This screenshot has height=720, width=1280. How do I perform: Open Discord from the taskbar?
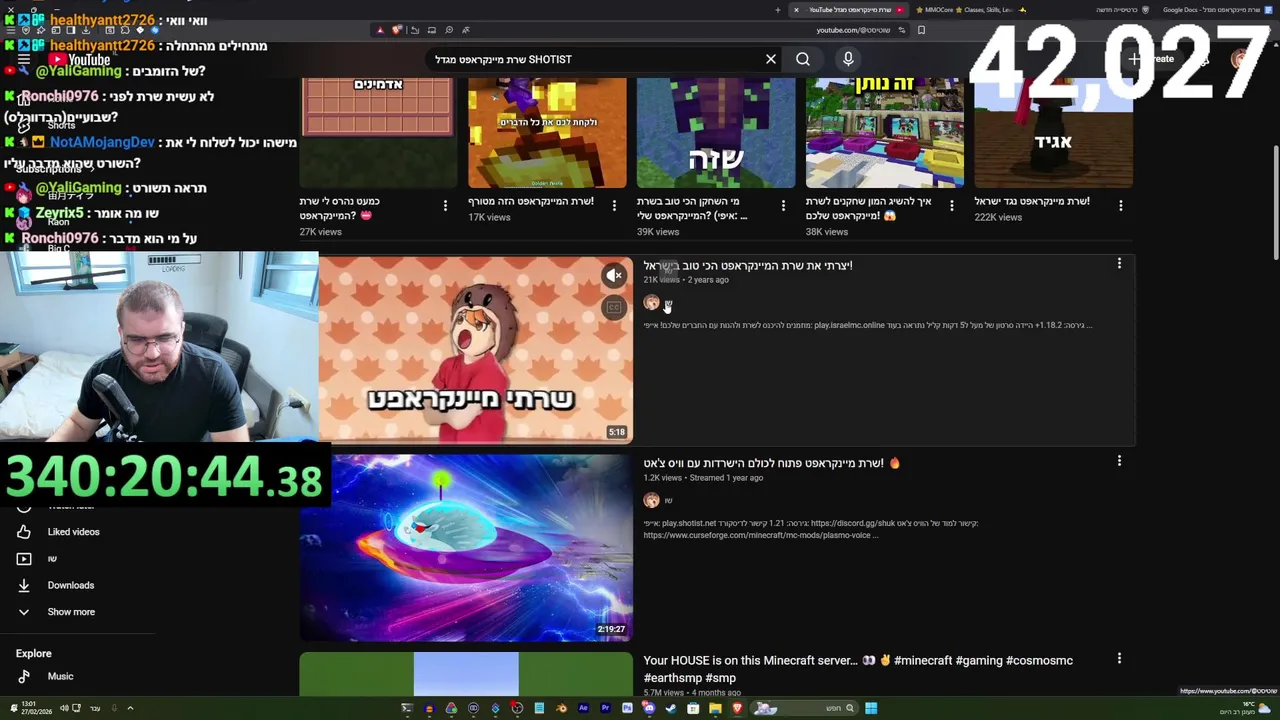[x=649, y=708]
